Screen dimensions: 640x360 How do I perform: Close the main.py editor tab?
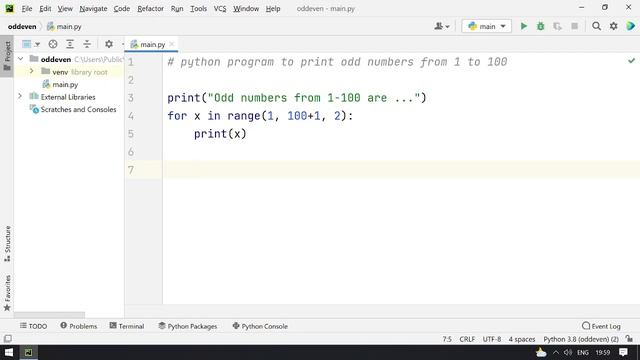[171, 44]
